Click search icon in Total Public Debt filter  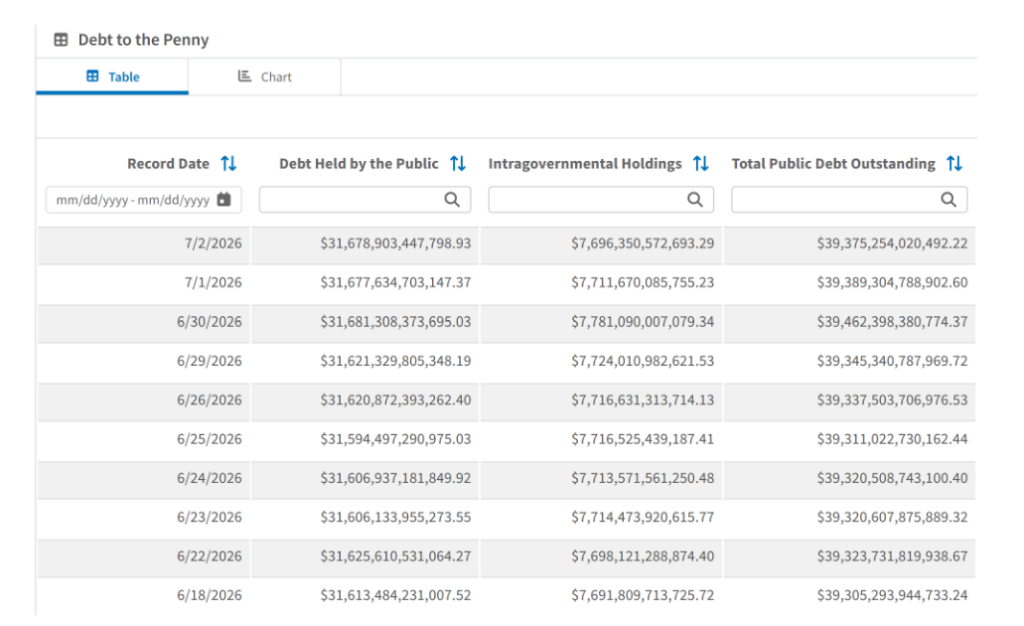click(948, 200)
